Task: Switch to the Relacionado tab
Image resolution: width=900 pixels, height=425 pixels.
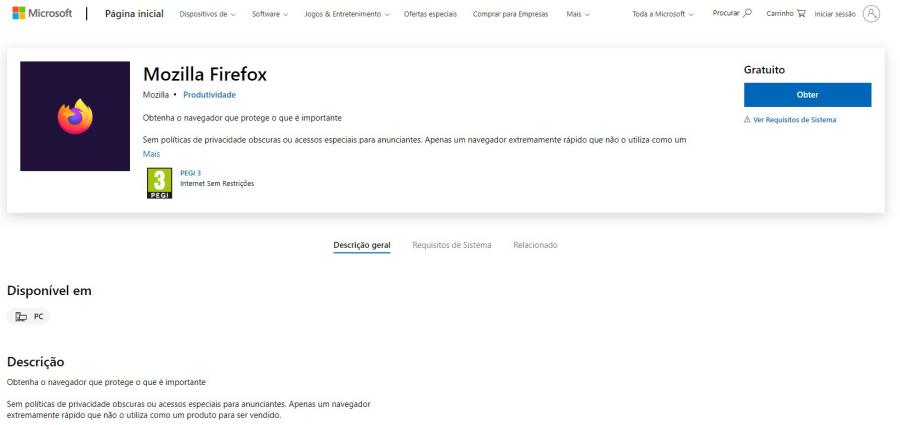Action: tap(535, 245)
